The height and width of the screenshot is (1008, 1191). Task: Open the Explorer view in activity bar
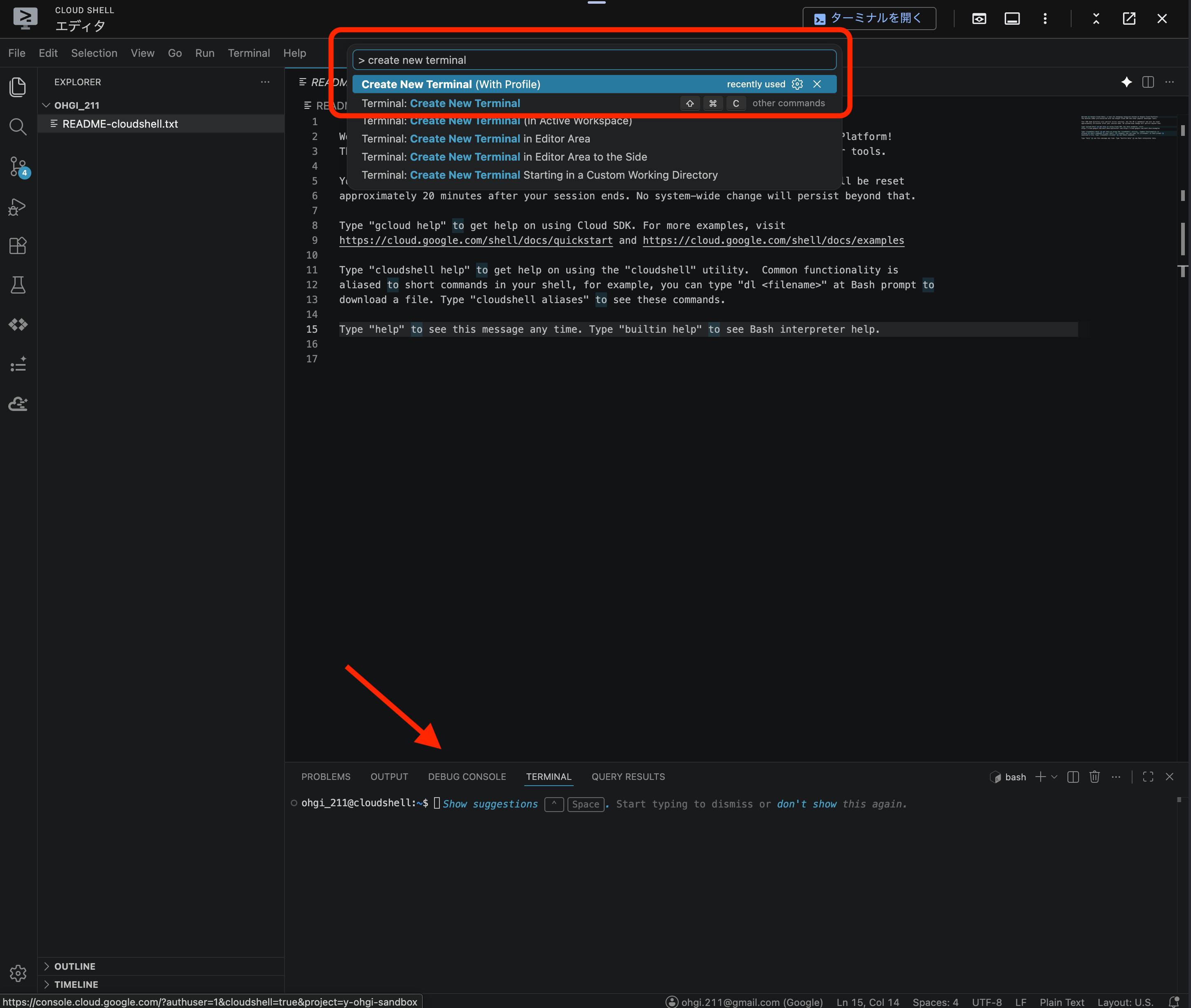(18, 87)
